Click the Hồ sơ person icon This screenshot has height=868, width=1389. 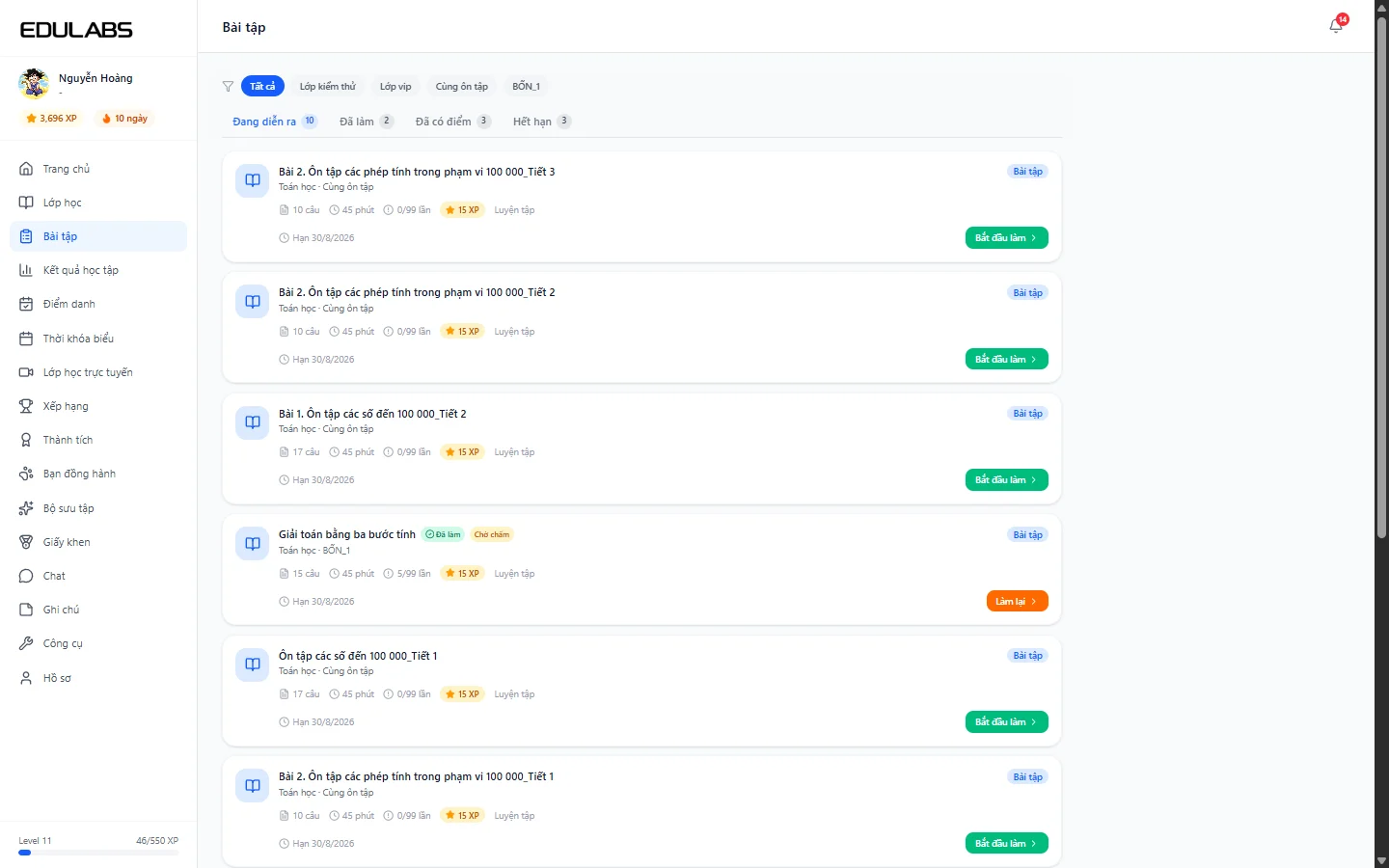(x=26, y=678)
